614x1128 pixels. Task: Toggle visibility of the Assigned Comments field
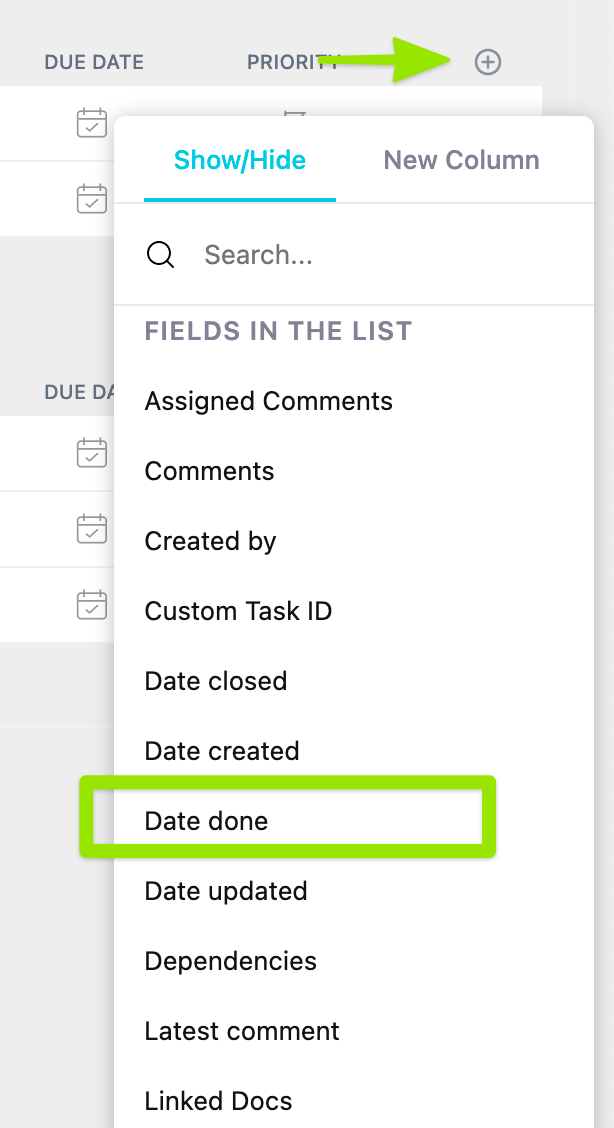coord(268,400)
